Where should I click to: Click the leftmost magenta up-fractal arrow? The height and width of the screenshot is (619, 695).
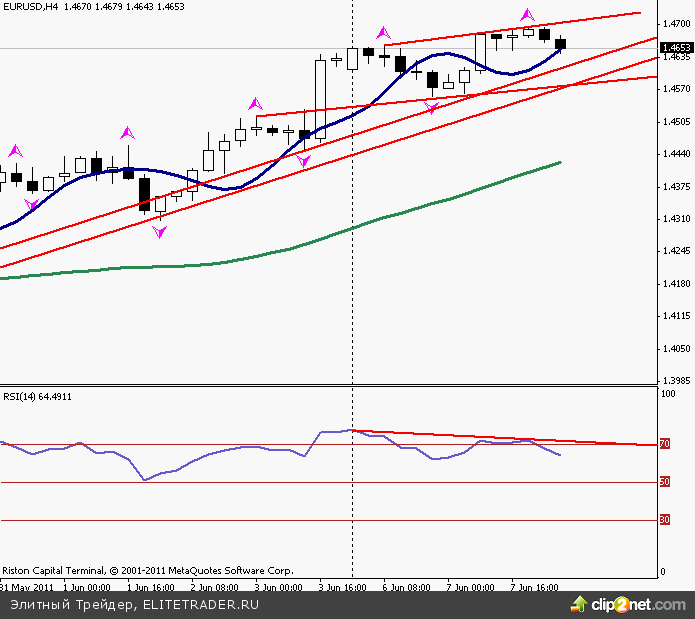[x=15, y=151]
